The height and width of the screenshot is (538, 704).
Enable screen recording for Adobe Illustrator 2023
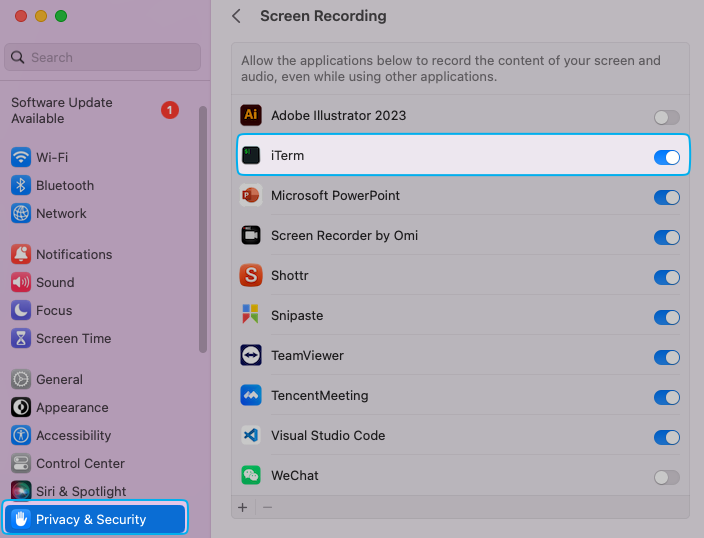[666, 117]
